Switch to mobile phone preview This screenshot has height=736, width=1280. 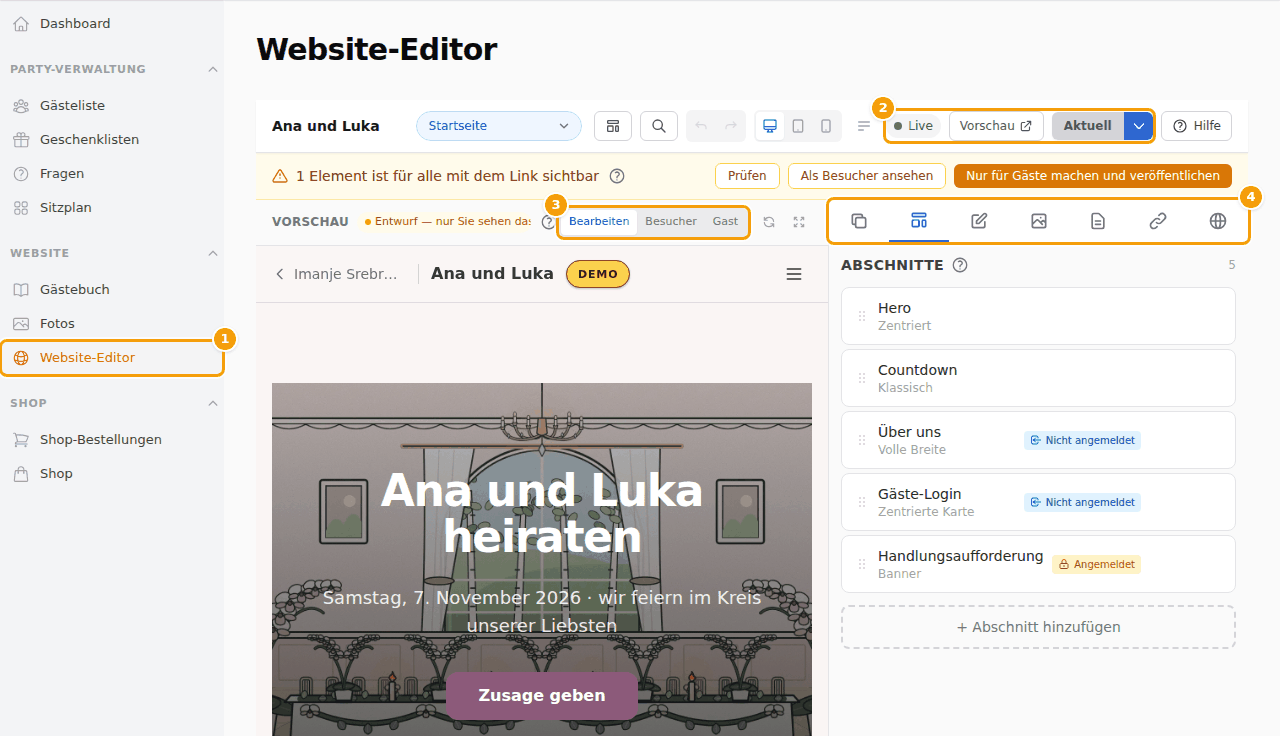[x=826, y=126]
